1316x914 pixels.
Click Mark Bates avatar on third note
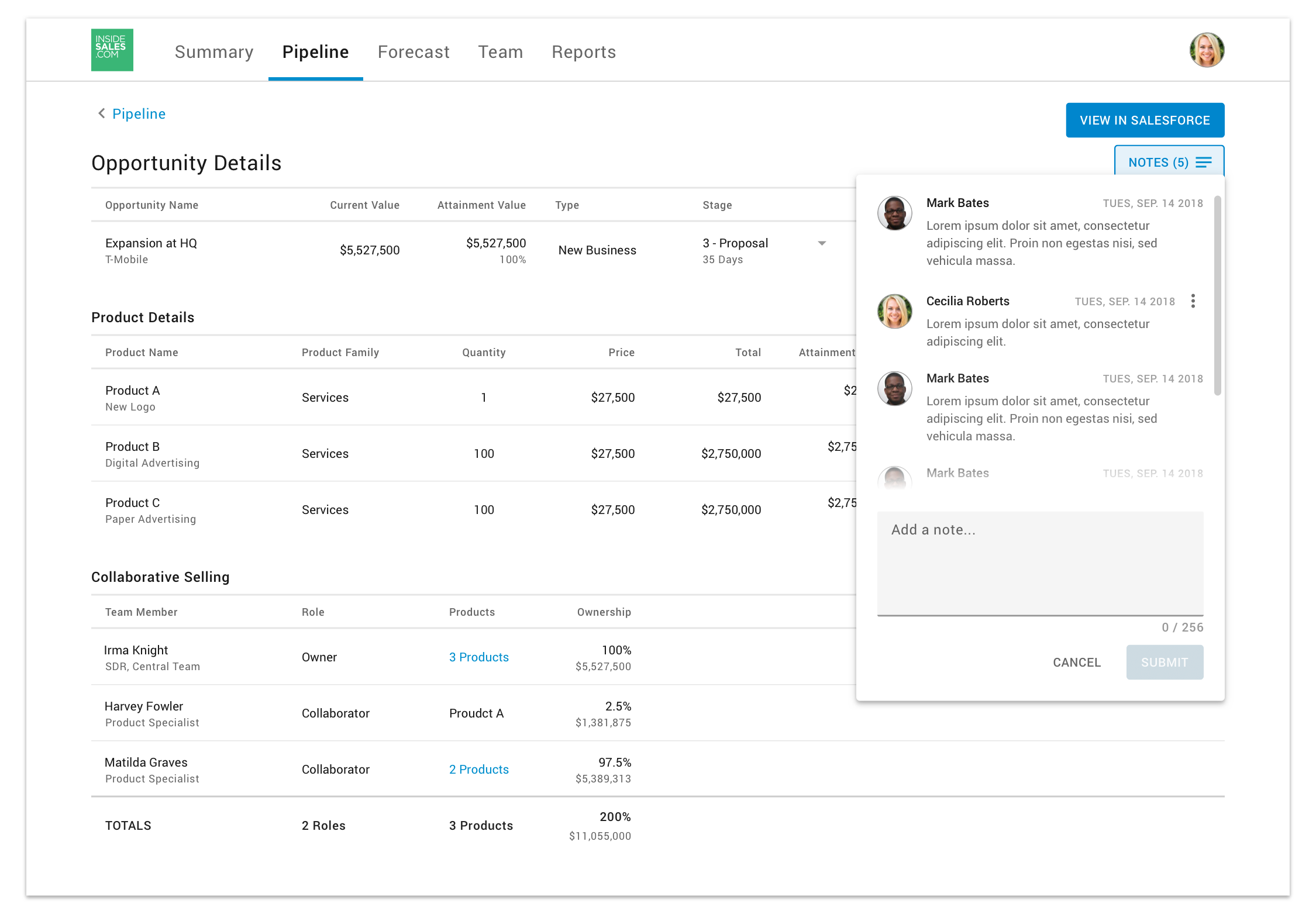[x=894, y=389]
